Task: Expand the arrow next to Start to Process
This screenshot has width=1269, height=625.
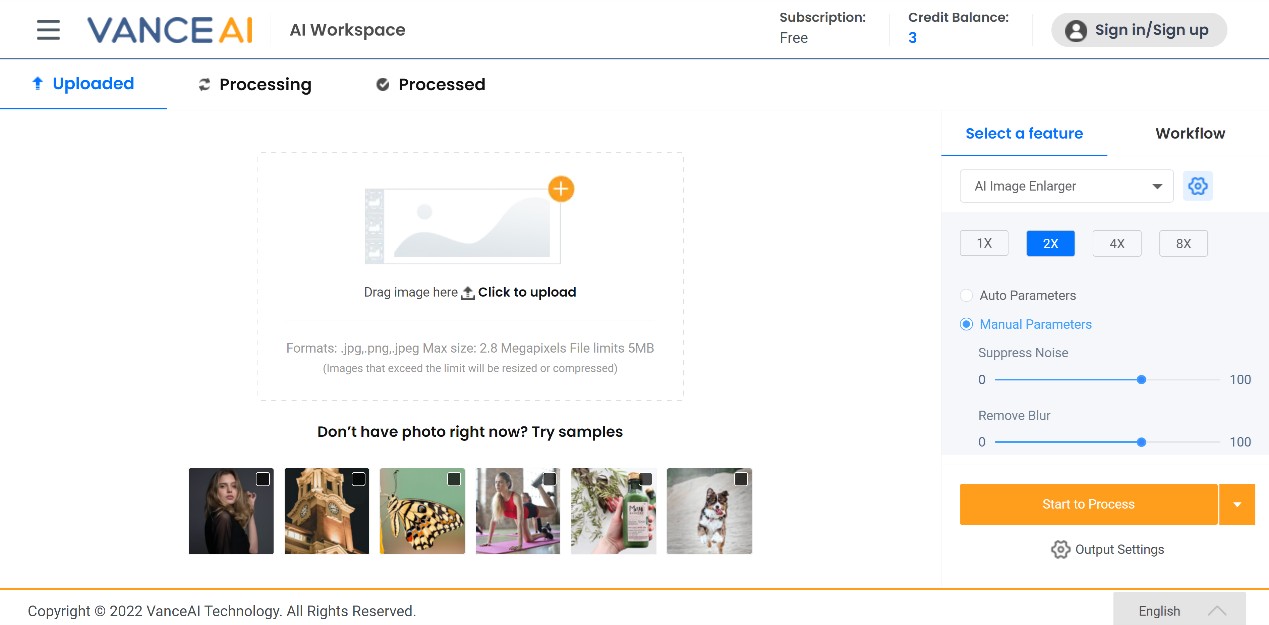Action: coord(1237,504)
